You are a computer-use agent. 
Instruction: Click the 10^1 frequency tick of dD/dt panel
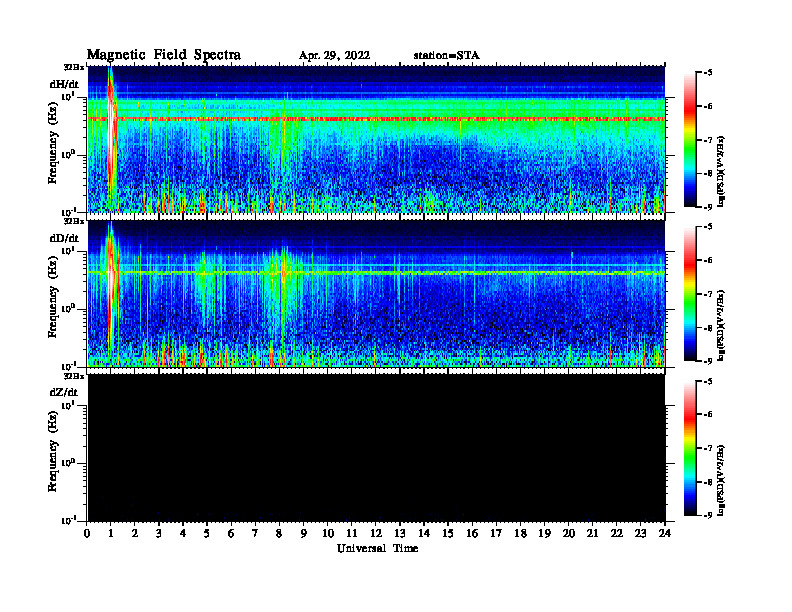click(x=68, y=250)
